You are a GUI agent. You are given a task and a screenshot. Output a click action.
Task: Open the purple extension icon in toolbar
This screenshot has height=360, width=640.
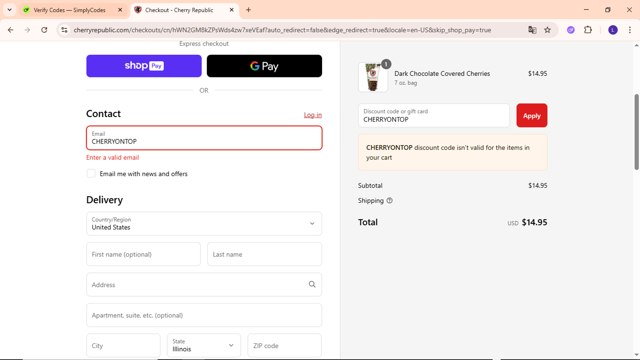click(571, 30)
